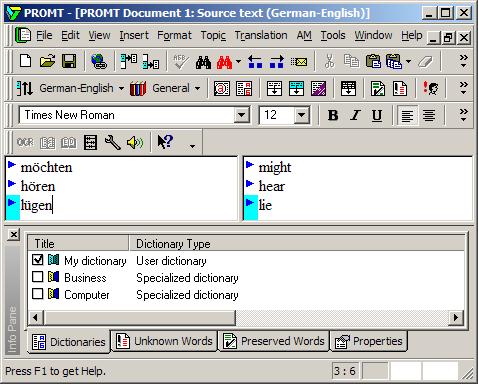The height and width of the screenshot is (384, 478).
Task: Enable the Business dictionary checkbox
Action: (38, 277)
